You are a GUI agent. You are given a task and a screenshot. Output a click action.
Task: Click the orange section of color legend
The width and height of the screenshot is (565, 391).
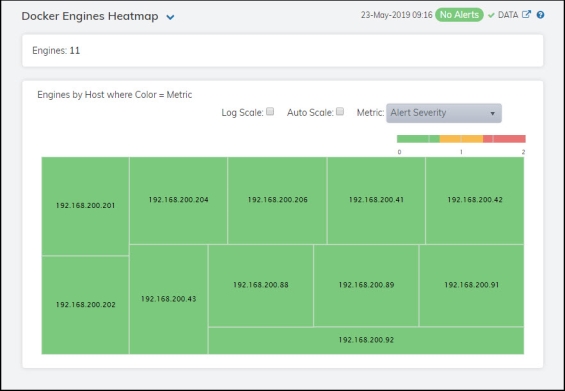point(461,139)
